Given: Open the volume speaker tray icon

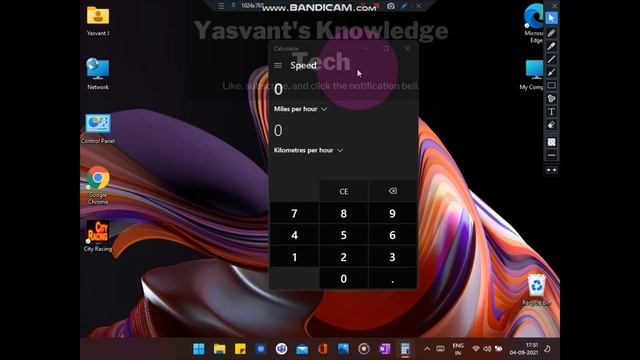Looking at the screenshot, I should (487, 349).
